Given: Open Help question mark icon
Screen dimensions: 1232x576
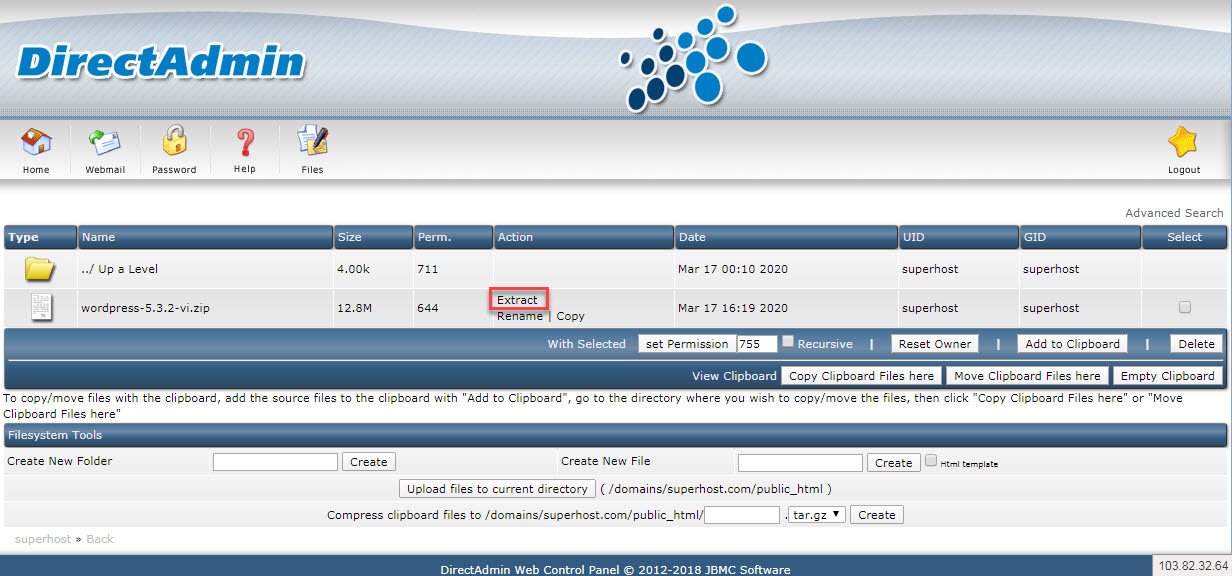Looking at the screenshot, I should pos(245,145).
